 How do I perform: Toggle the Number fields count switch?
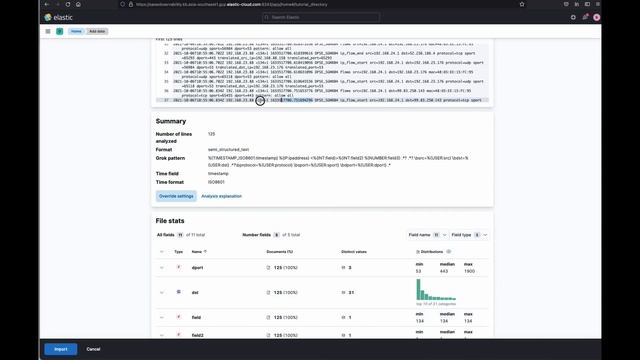(276, 235)
